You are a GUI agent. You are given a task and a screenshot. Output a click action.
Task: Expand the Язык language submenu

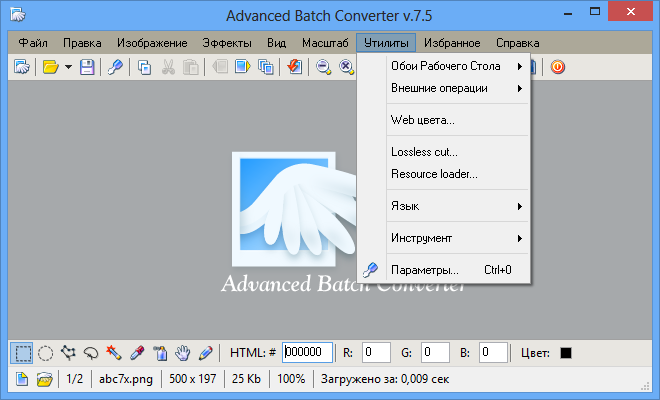[444, 206]
